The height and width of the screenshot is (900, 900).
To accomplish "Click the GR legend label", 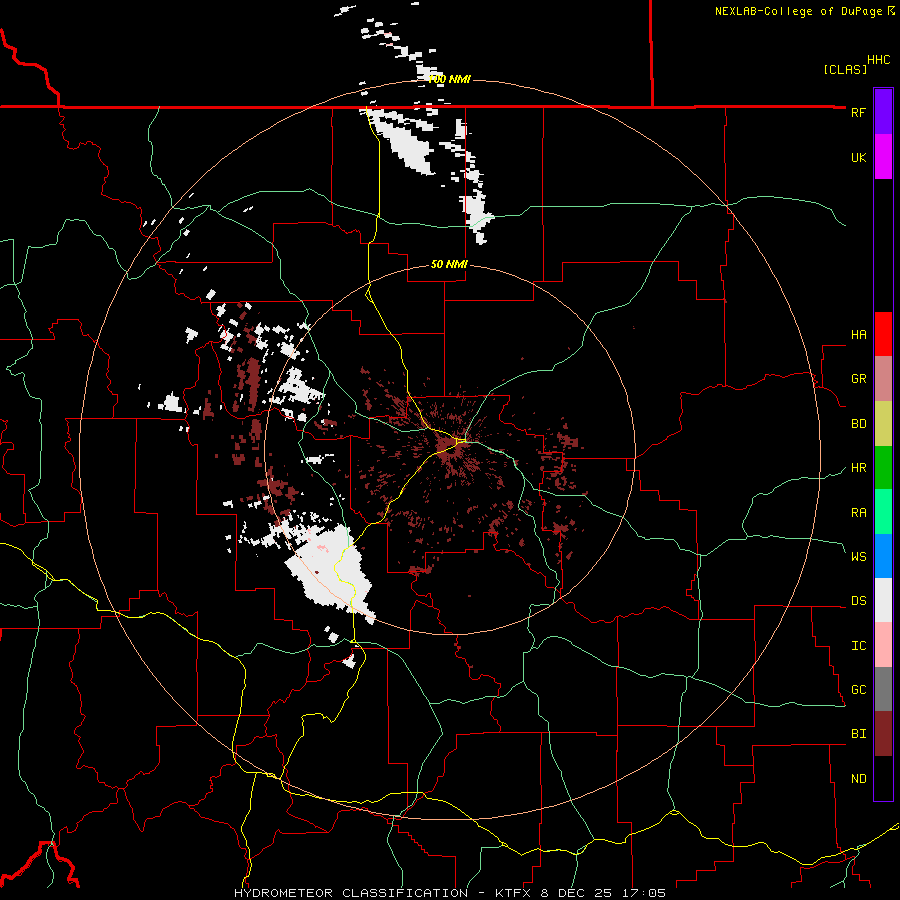I will coord(858,379).
